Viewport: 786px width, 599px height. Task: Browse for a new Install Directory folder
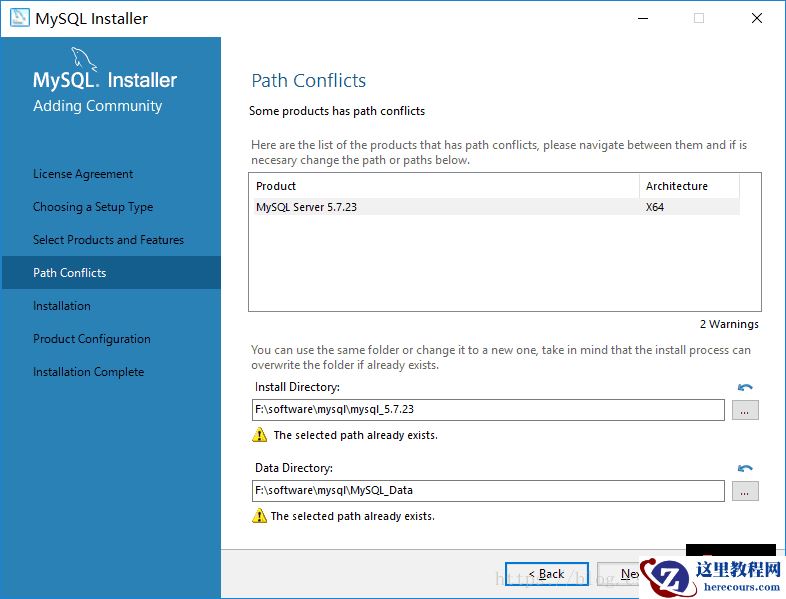pyautogui.click(x=745, y=410)
